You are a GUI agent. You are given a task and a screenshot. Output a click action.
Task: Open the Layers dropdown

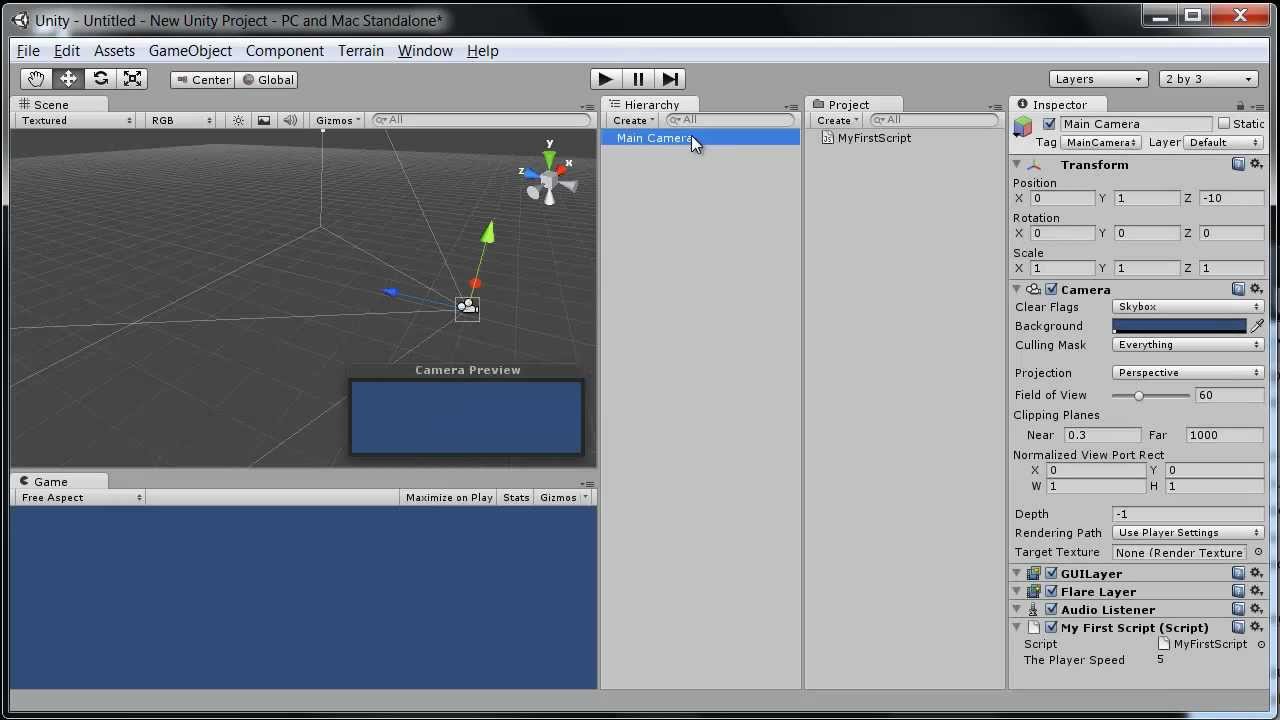point(1098,79)
